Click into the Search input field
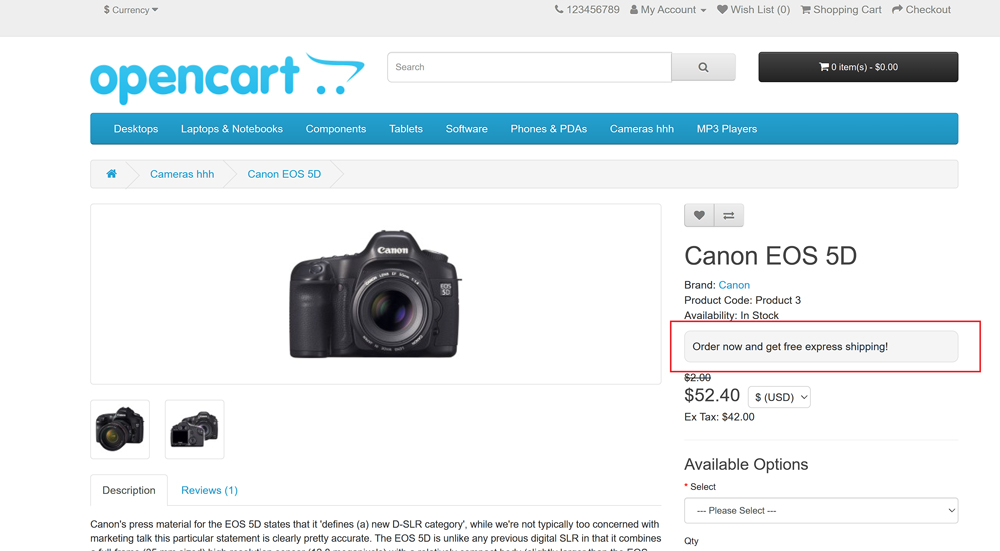 (x=529, y=67)
